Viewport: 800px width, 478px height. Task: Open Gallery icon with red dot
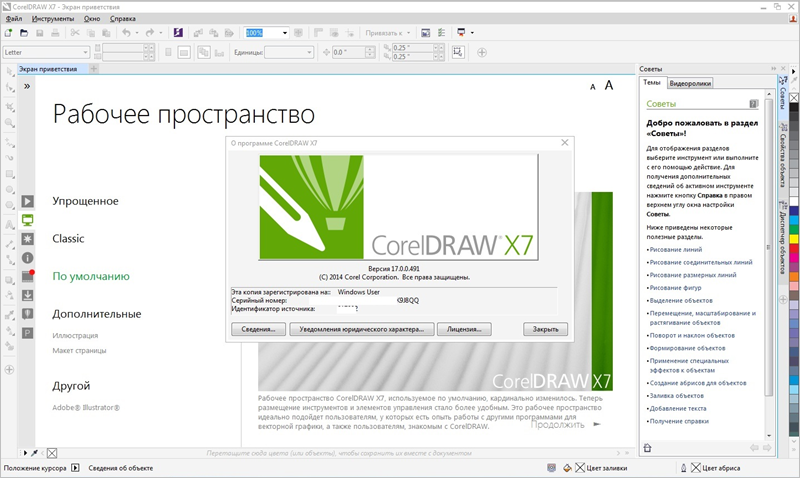tap(28, 276)
